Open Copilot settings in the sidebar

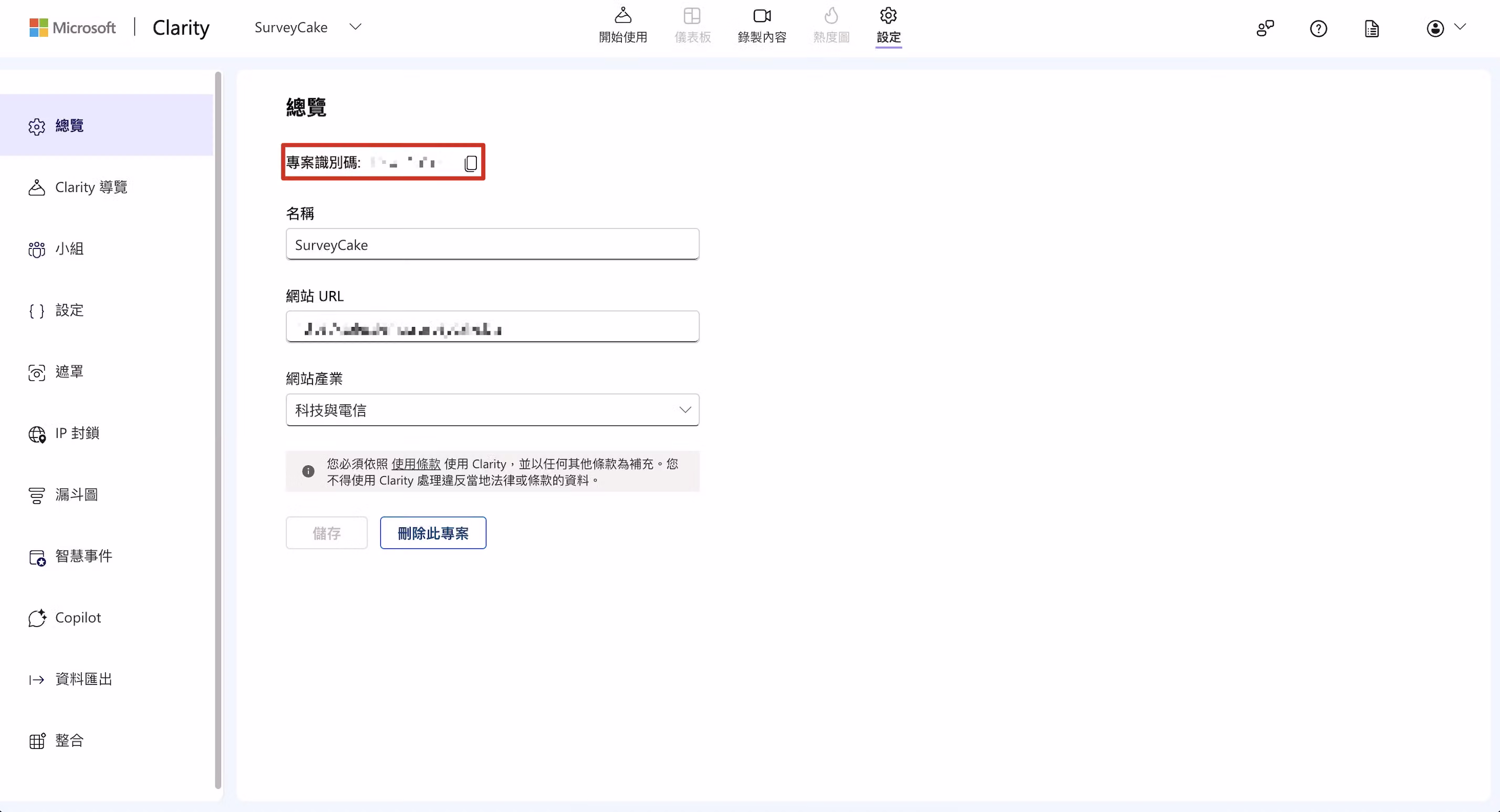(x=107, y=618)
